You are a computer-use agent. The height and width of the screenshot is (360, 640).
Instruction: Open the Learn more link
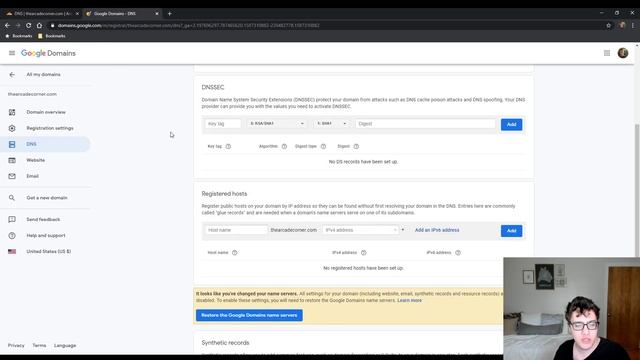tap(409, 300)
